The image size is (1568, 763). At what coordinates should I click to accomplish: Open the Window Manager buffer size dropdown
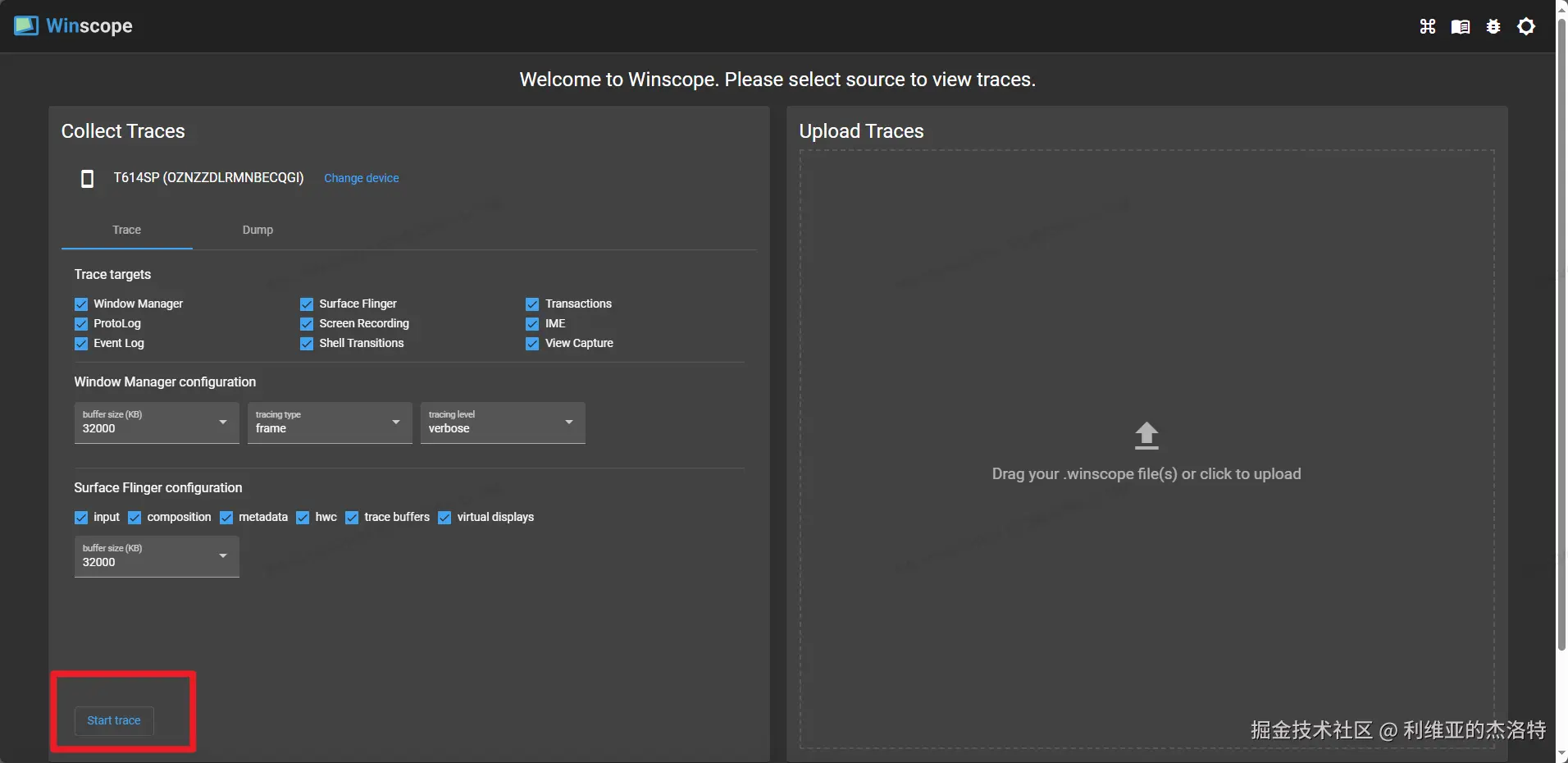click(157, 423)
